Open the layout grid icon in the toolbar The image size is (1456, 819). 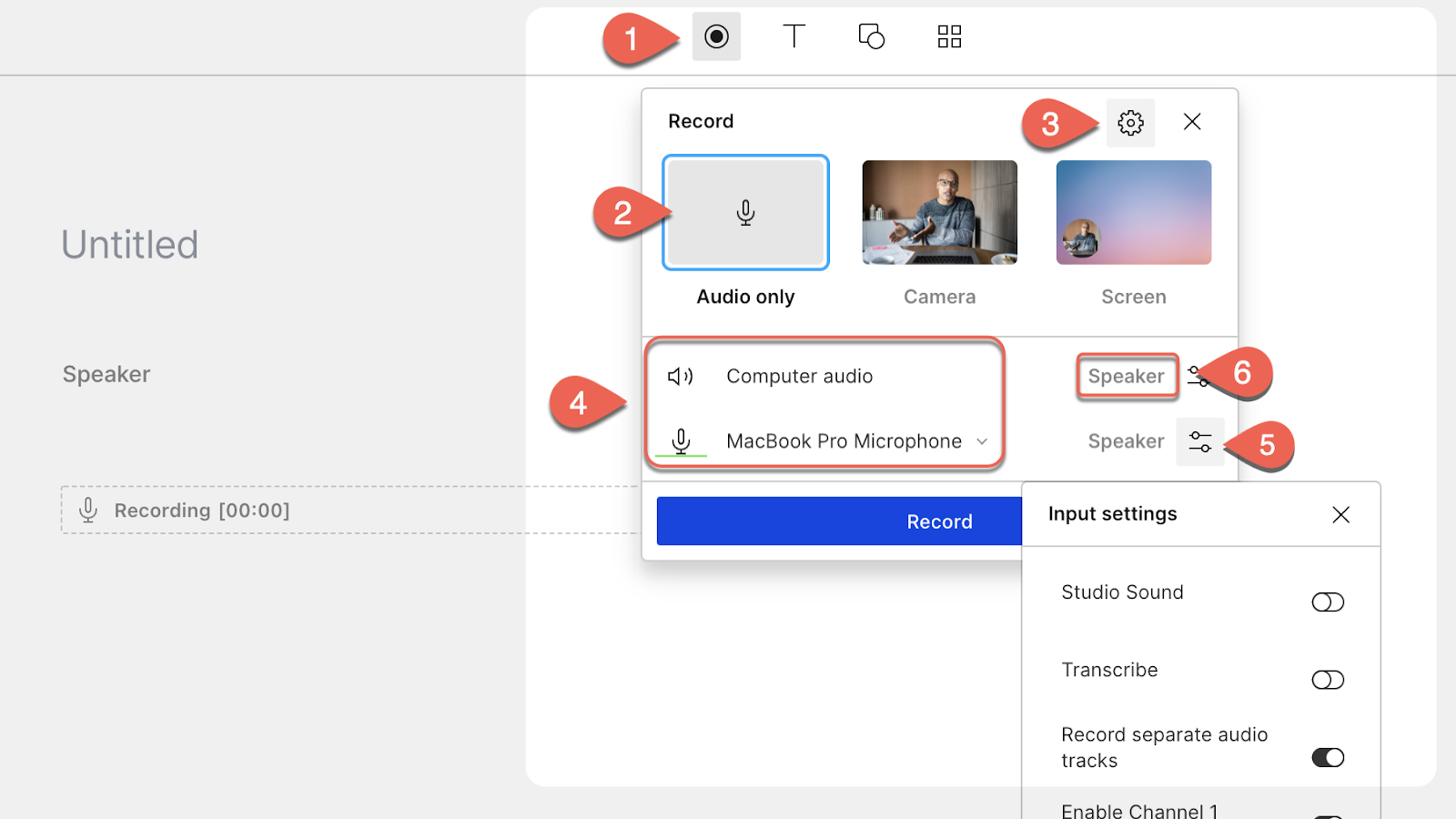[948, 36]
